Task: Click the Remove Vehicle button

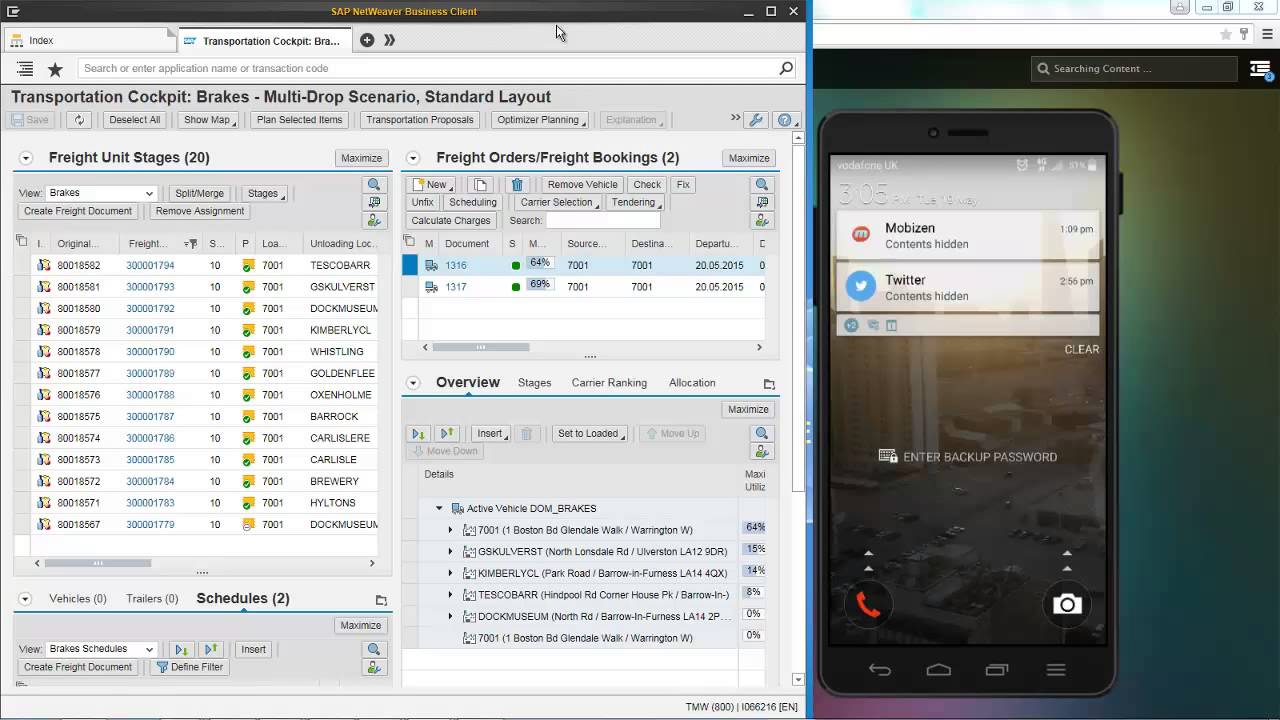Action: coord(582,185)
